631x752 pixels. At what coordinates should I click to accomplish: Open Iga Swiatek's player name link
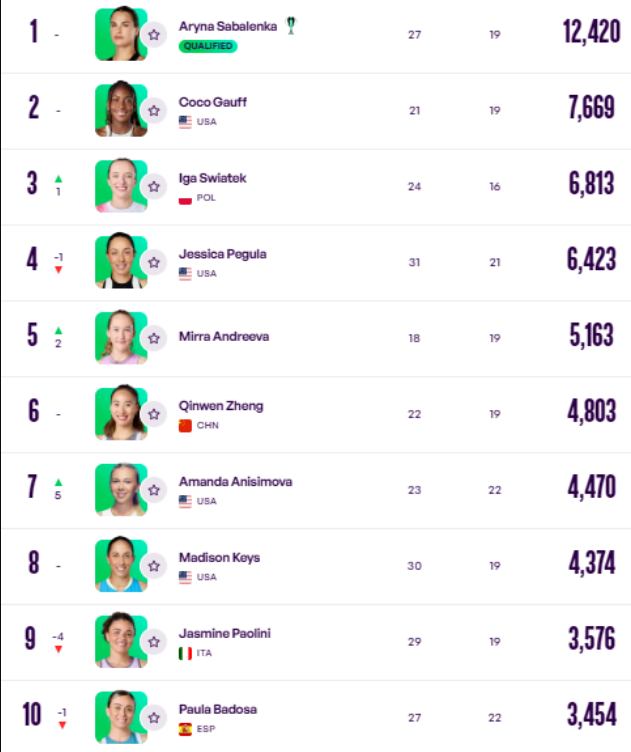(212, 178)
